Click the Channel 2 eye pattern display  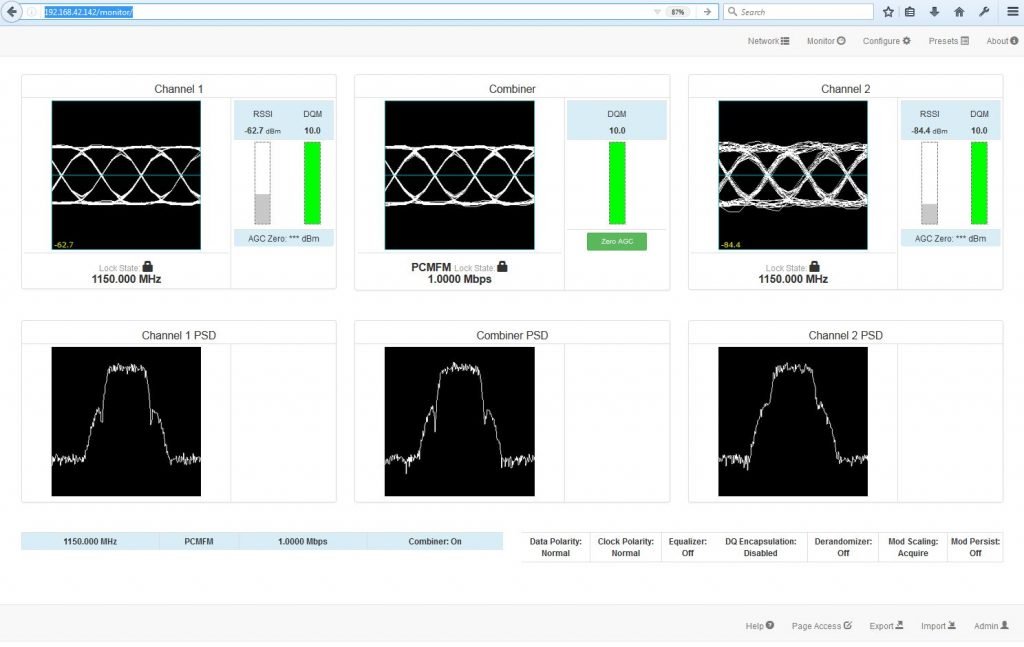point(793,175)
